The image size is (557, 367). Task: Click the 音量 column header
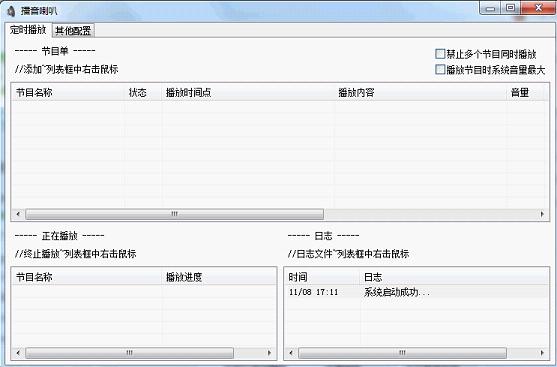click(526, 93)
